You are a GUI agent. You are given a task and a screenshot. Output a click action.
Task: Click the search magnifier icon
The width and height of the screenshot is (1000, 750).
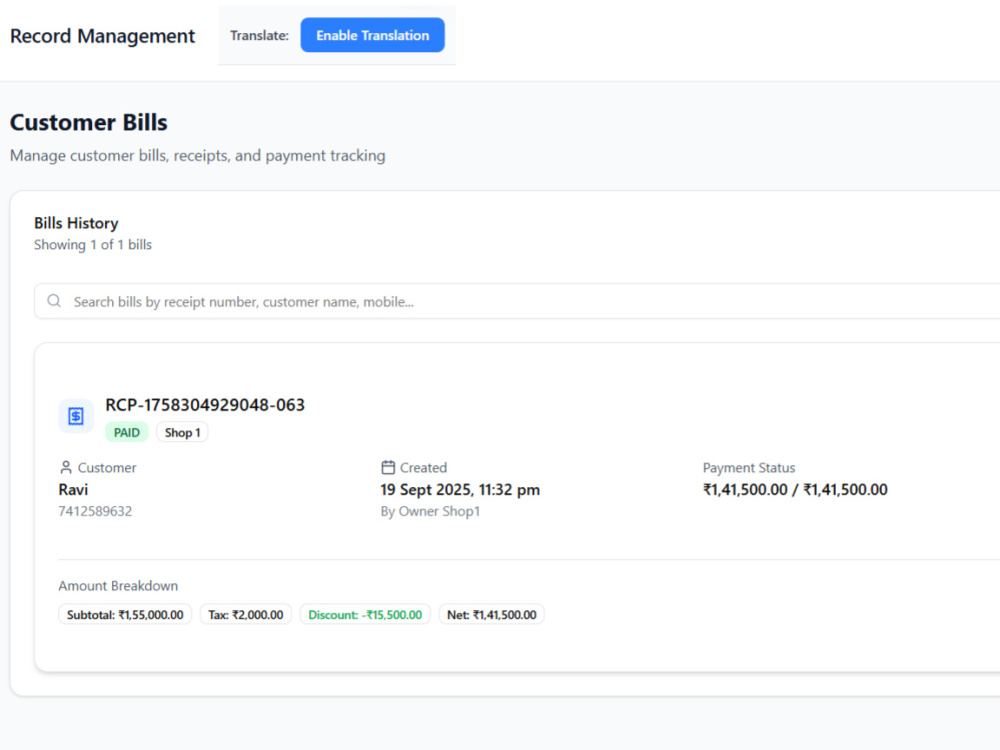click(x=54, y=301)
